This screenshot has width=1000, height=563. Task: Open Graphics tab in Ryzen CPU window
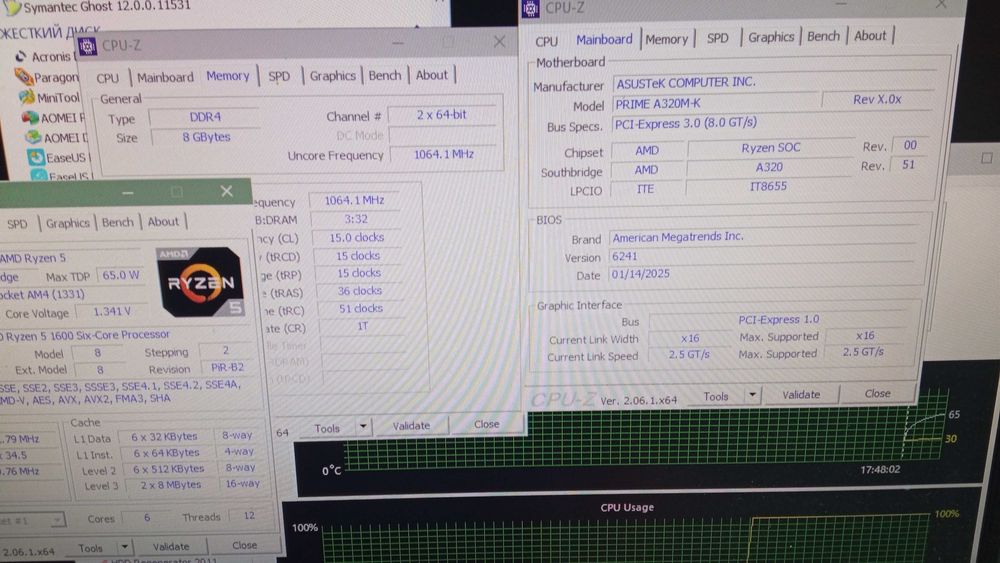pos(68,223)
